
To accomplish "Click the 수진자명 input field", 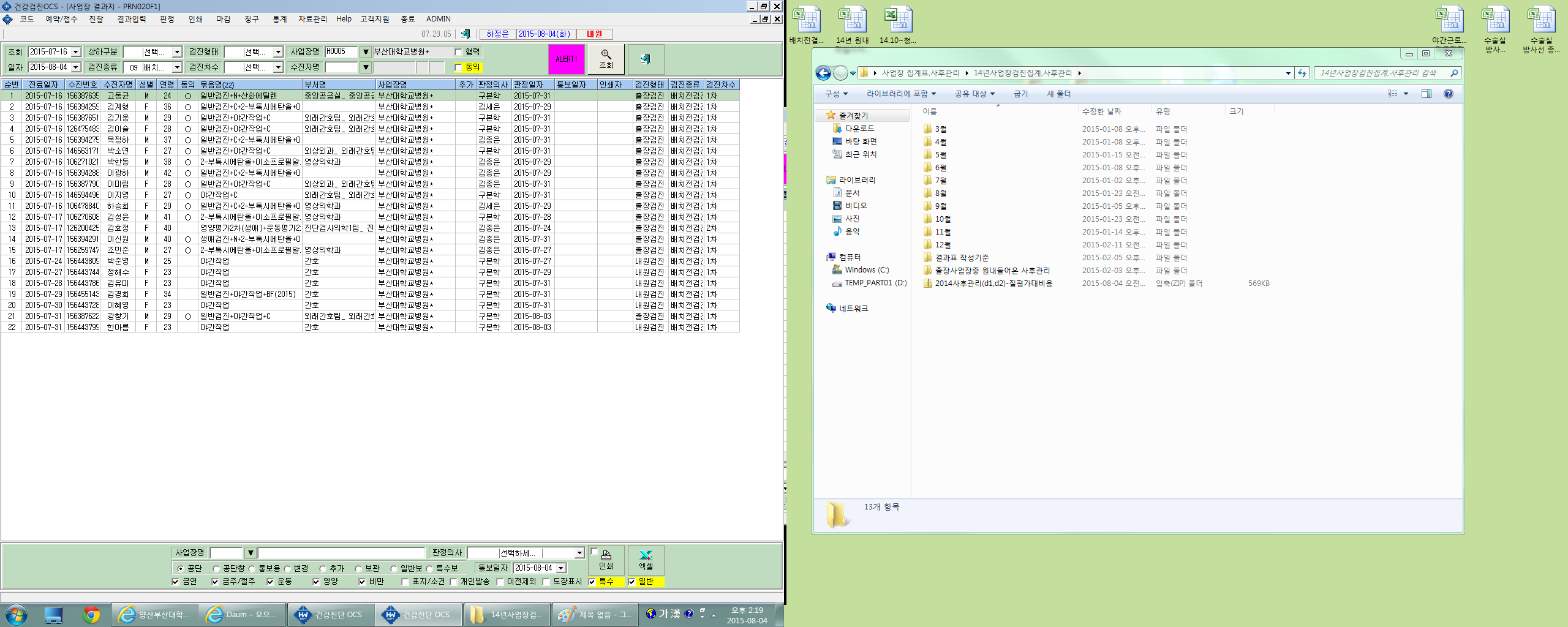I will click(x=342, y=67).
